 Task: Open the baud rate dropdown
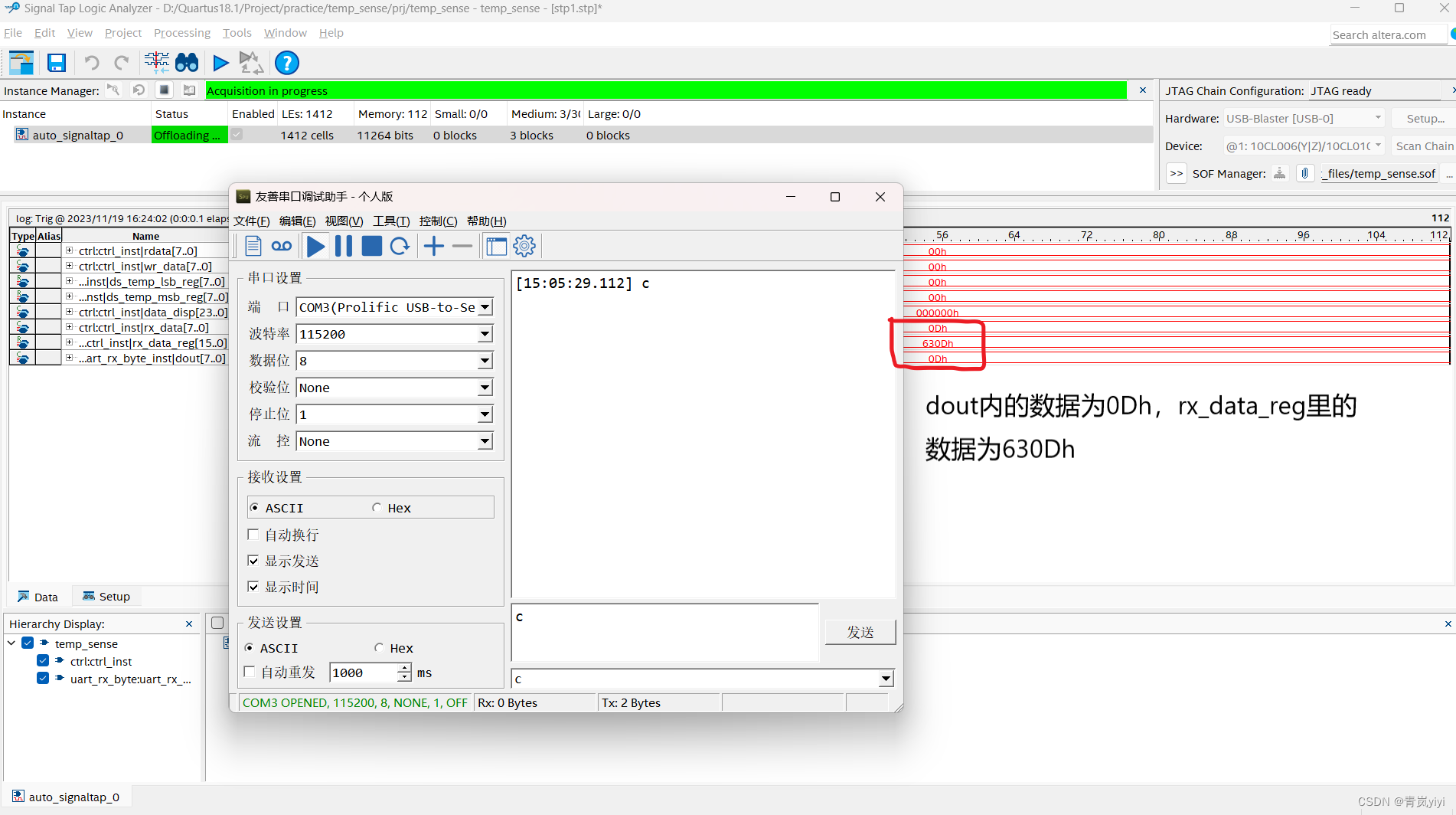pyautogui.click(x=484, y=334)
